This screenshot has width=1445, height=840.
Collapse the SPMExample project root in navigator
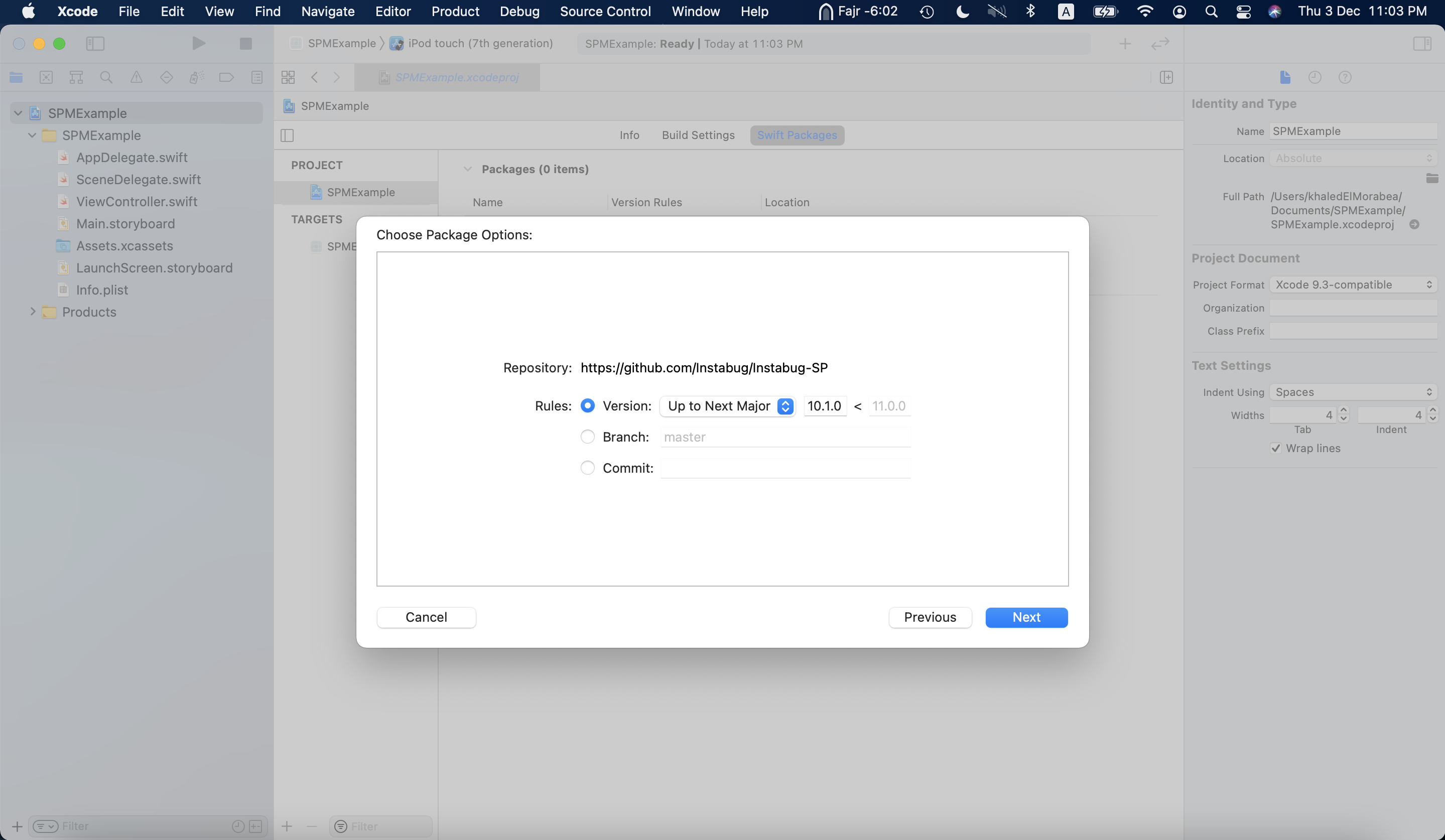click(x=18, y=113)
